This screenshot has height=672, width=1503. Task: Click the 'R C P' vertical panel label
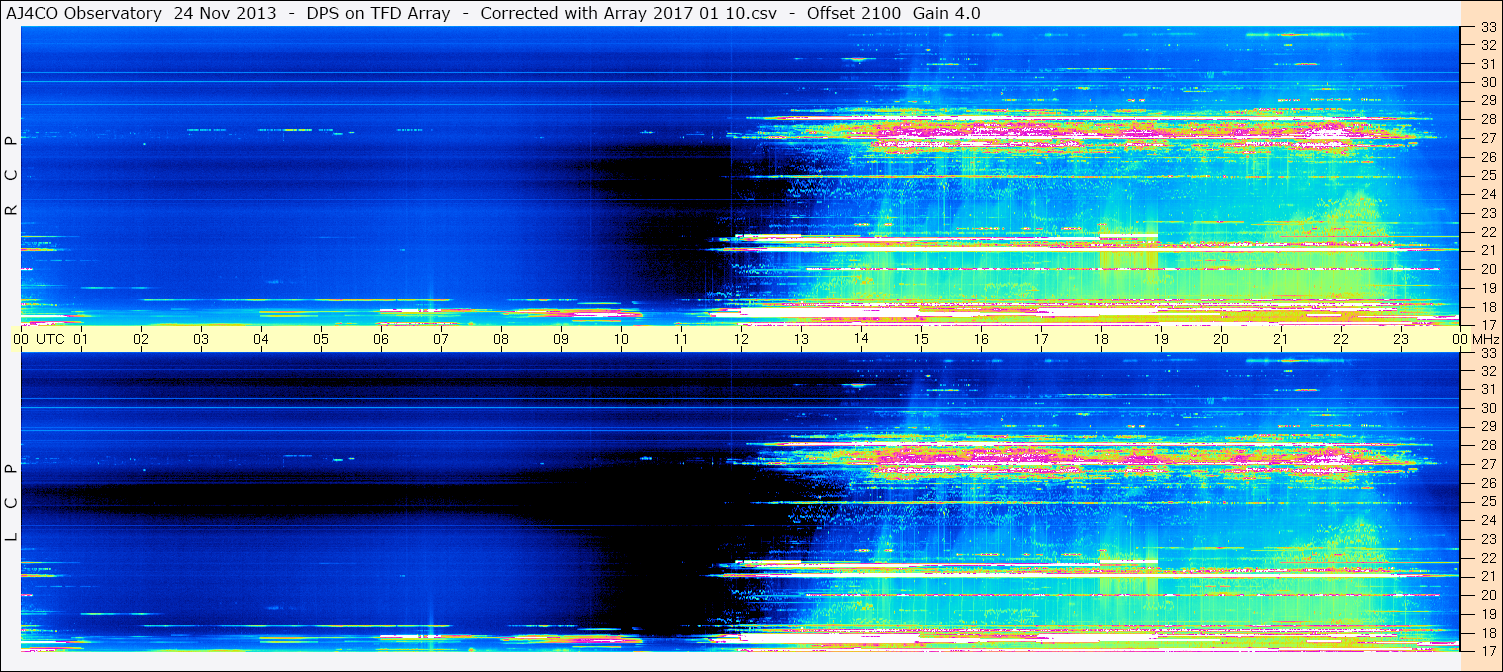tap(12, 175)
